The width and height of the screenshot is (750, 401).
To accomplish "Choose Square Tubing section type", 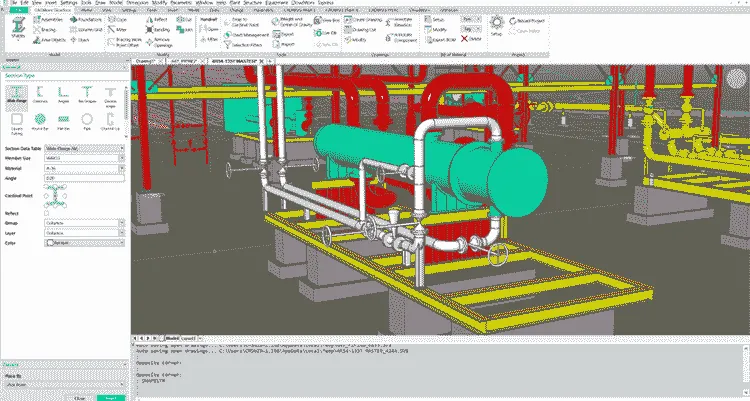I will tap(17, 123).
